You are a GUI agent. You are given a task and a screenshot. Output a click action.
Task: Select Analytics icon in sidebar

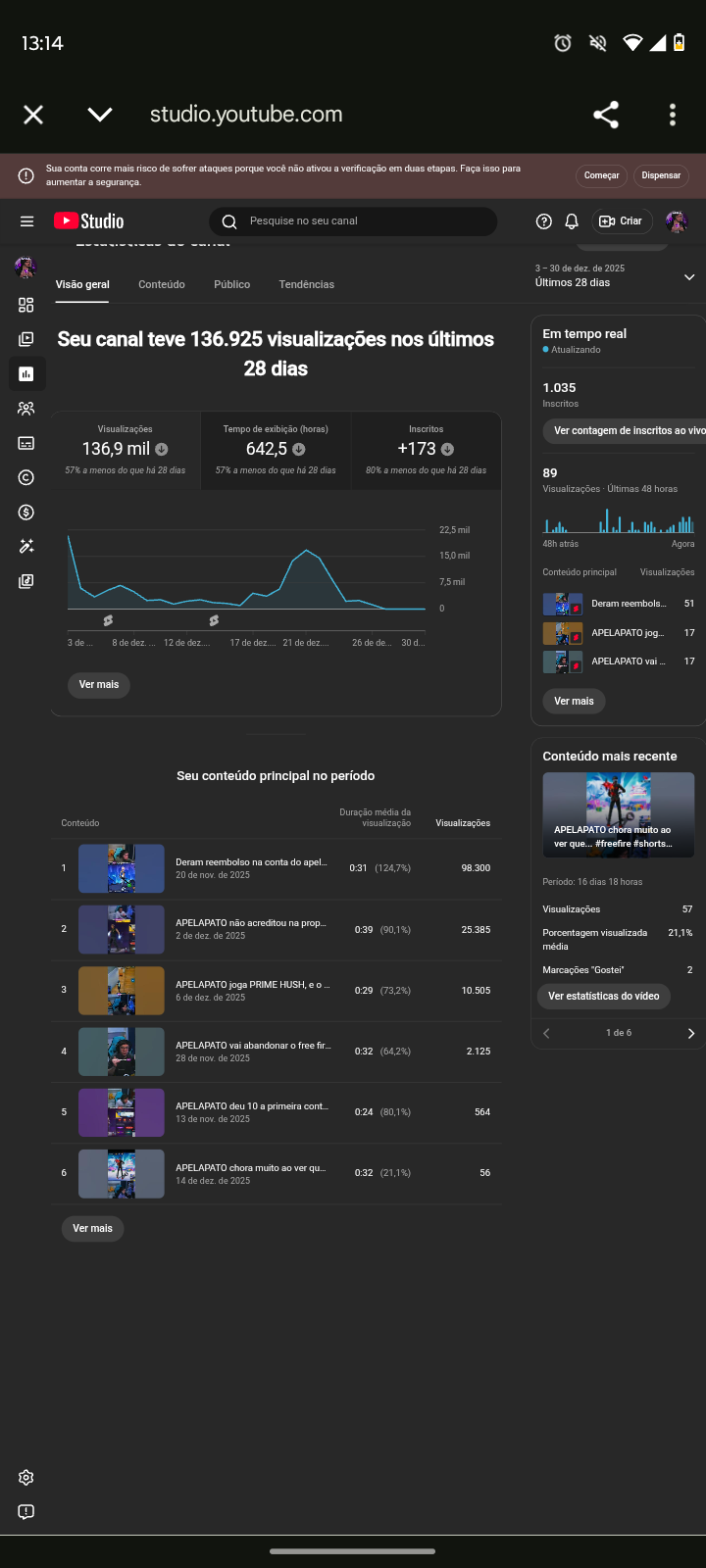point(26,373)
